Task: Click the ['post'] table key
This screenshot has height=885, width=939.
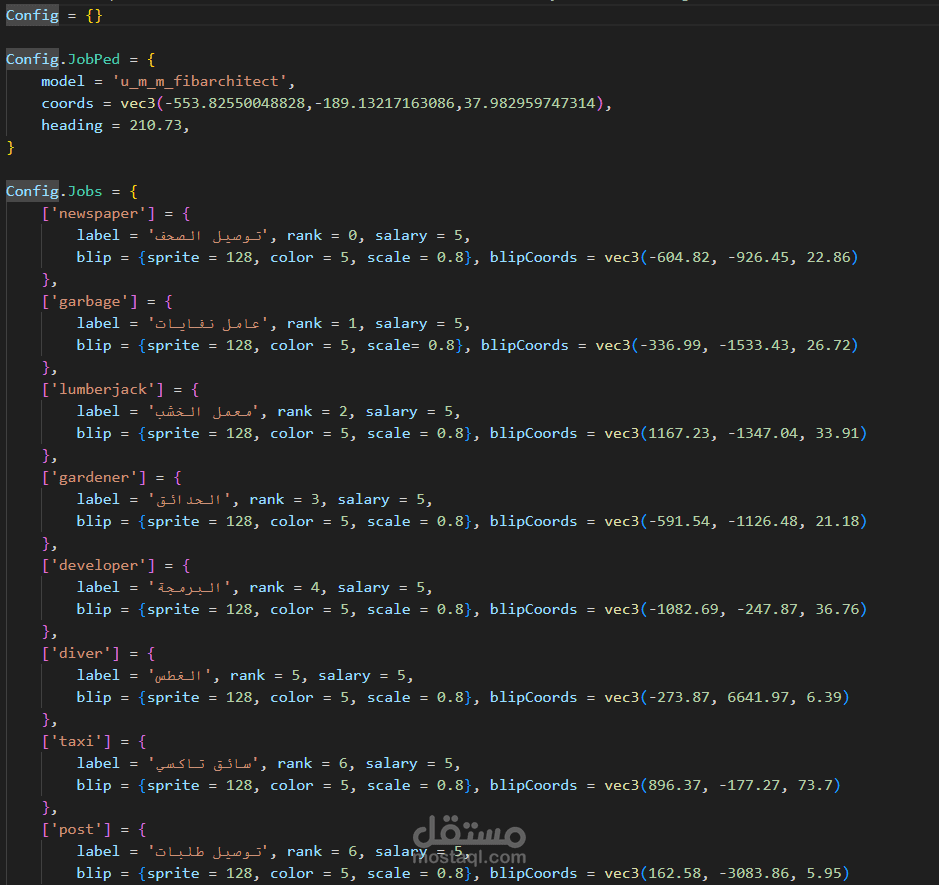Action: point(76,830)
